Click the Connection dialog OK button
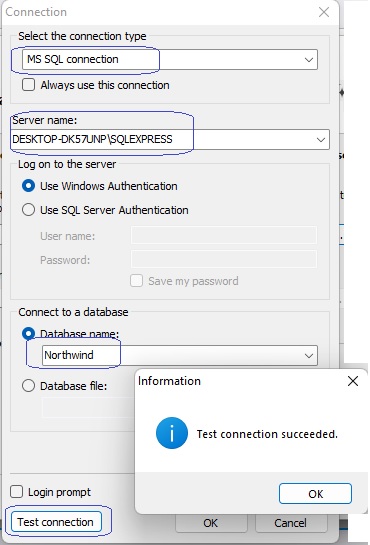 pos(211,523)
